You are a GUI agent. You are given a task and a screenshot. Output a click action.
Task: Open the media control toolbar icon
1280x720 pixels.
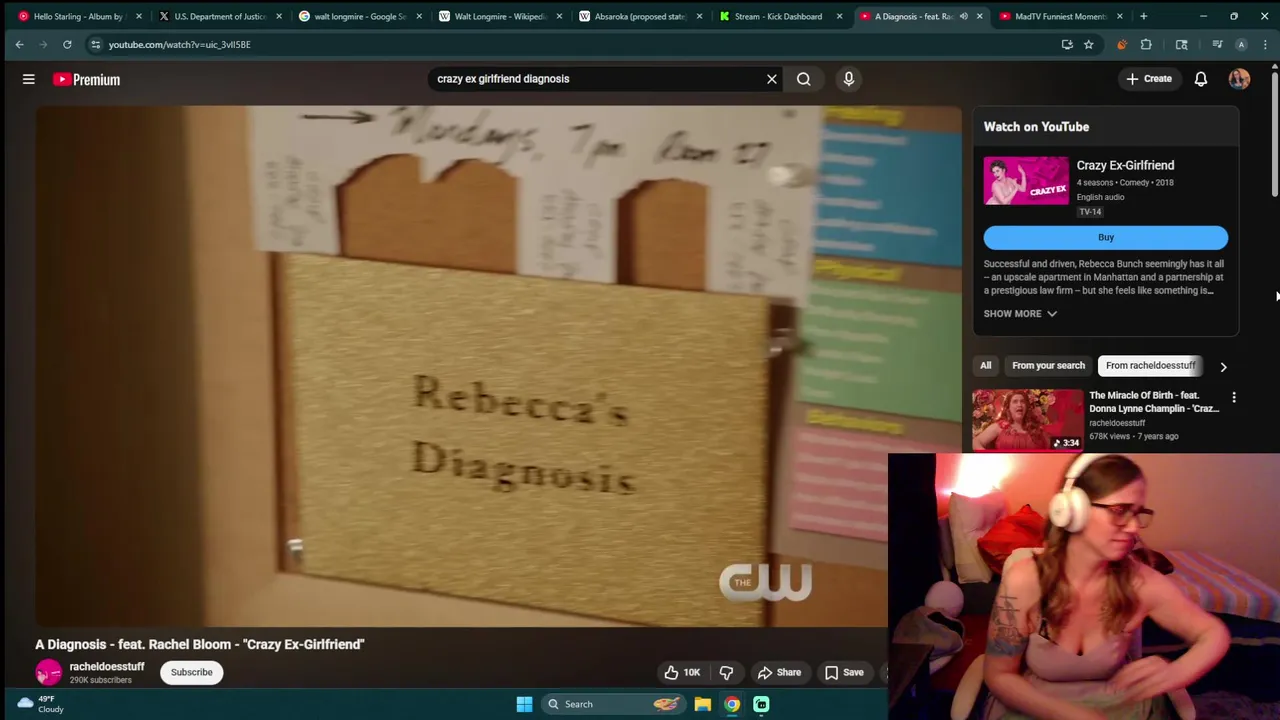tap(1217, 44)
